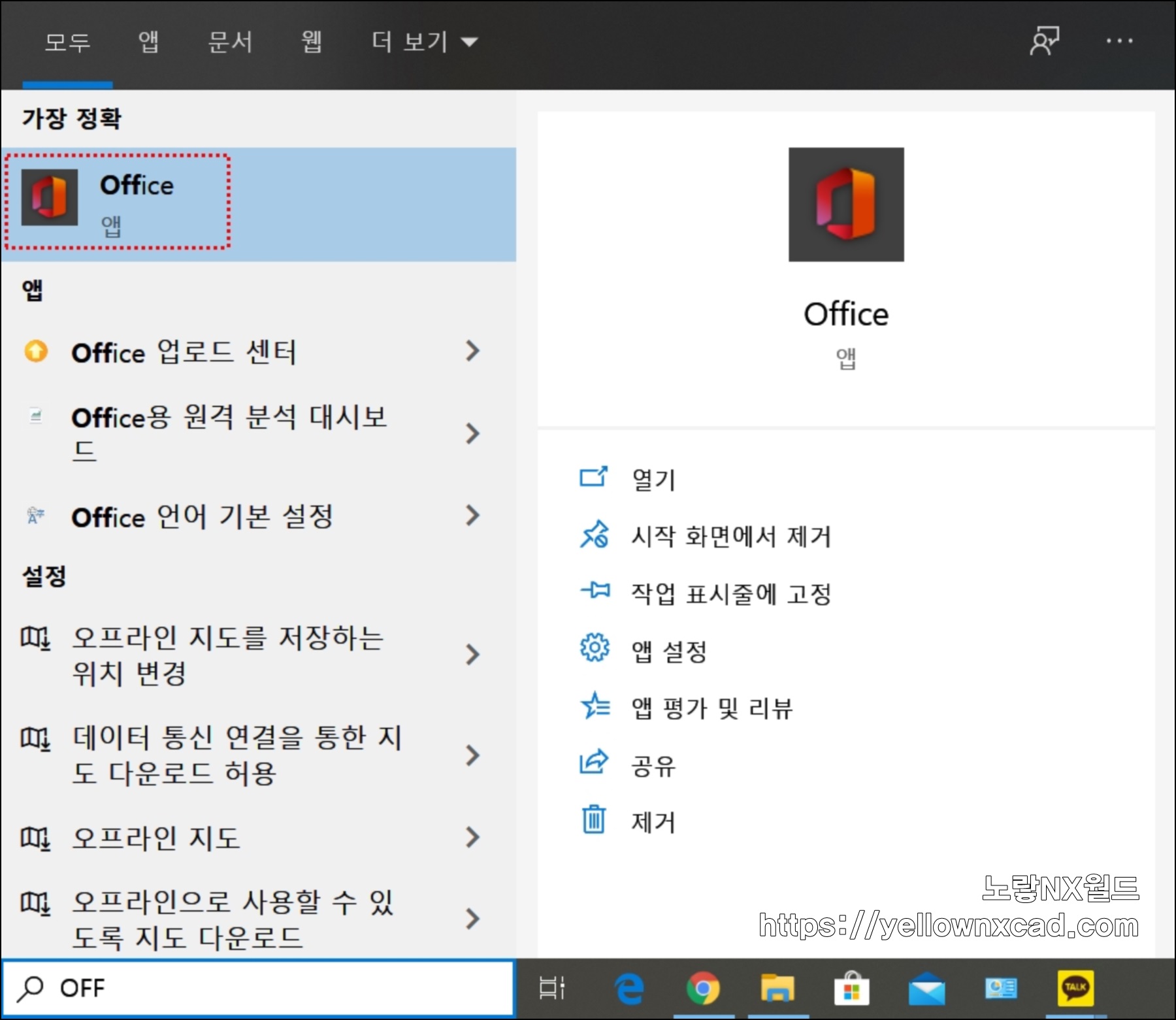Switch to the 앱 search tab
Viewport: 1176px width, 1020px height.
148,42
